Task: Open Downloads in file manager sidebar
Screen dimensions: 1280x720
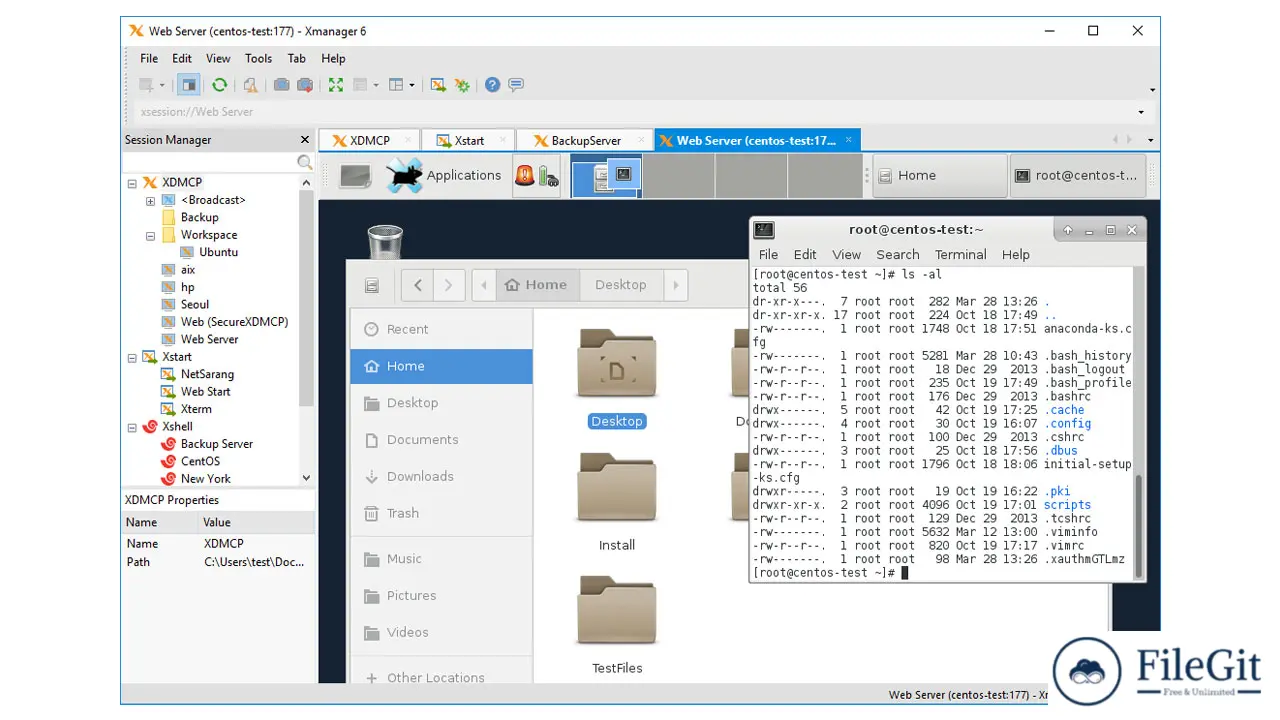Action: coord(441,476)
